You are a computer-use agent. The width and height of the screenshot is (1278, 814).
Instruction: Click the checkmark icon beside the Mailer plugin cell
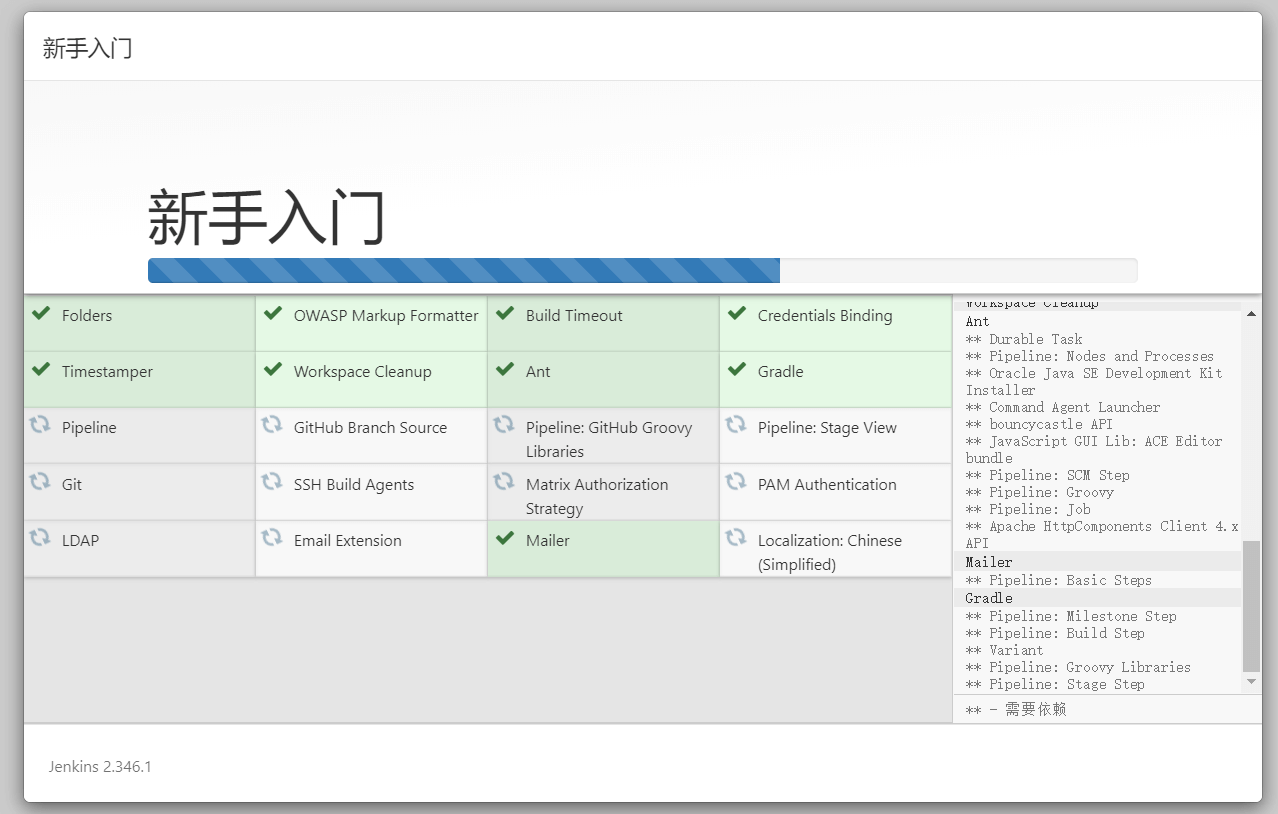click(x=505, y=539)
